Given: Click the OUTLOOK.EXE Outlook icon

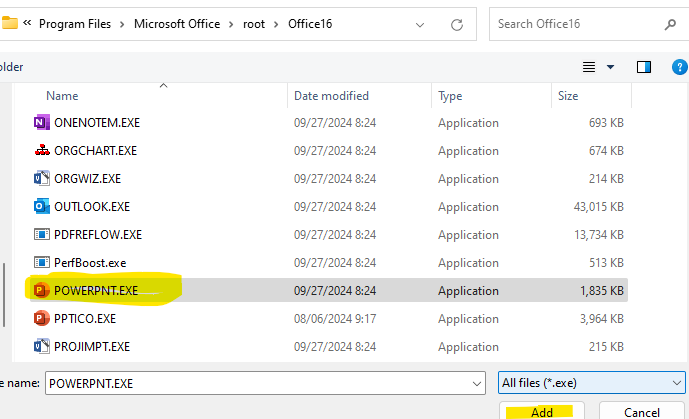Looking at the screenshot, I should pyautogui.click(x=42, y=206).
